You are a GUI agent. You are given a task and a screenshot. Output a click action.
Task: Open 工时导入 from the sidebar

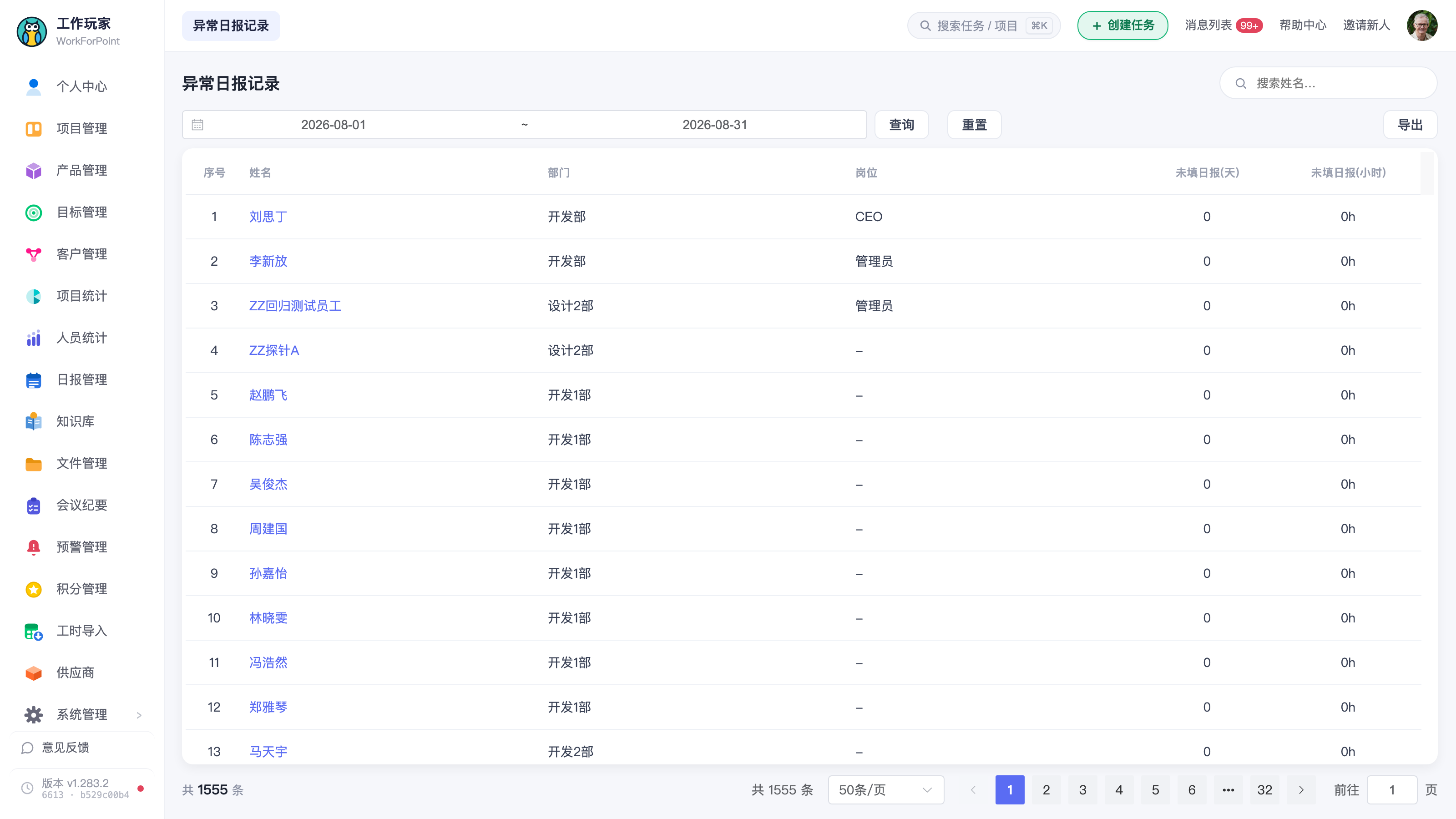[81, 630]
